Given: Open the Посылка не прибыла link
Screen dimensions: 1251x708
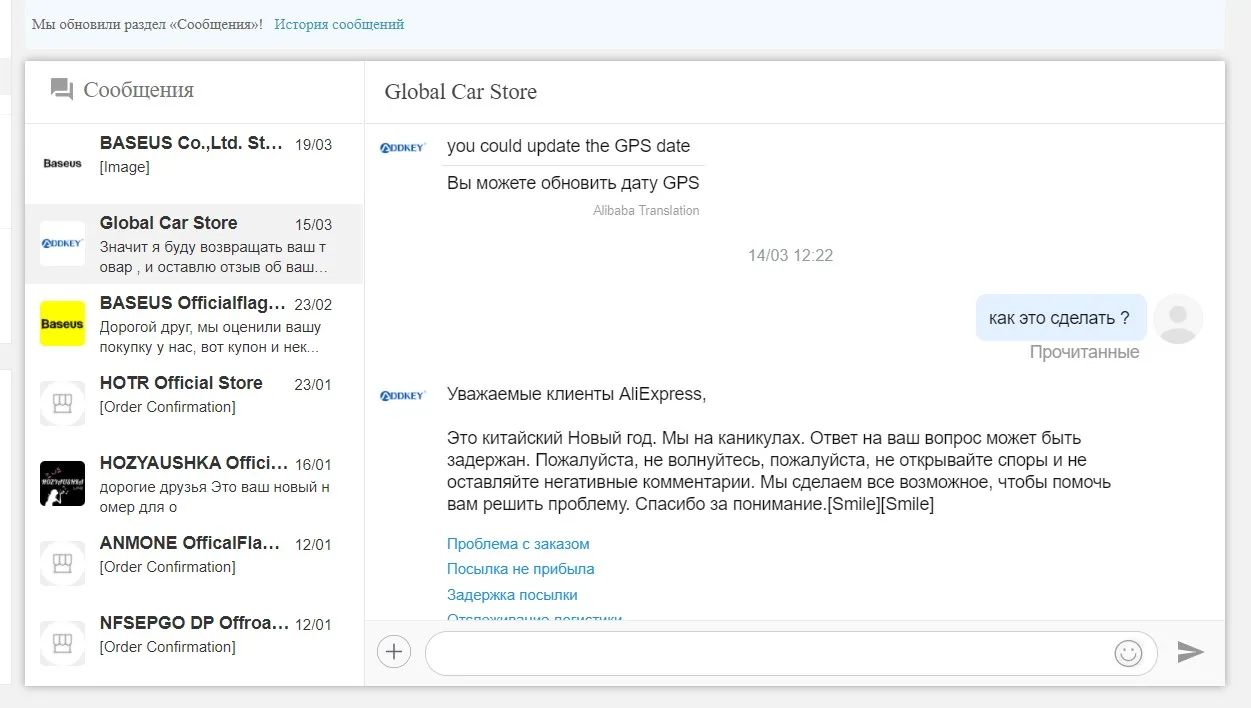Looking at the screenshot, I should tap(521, 569).
